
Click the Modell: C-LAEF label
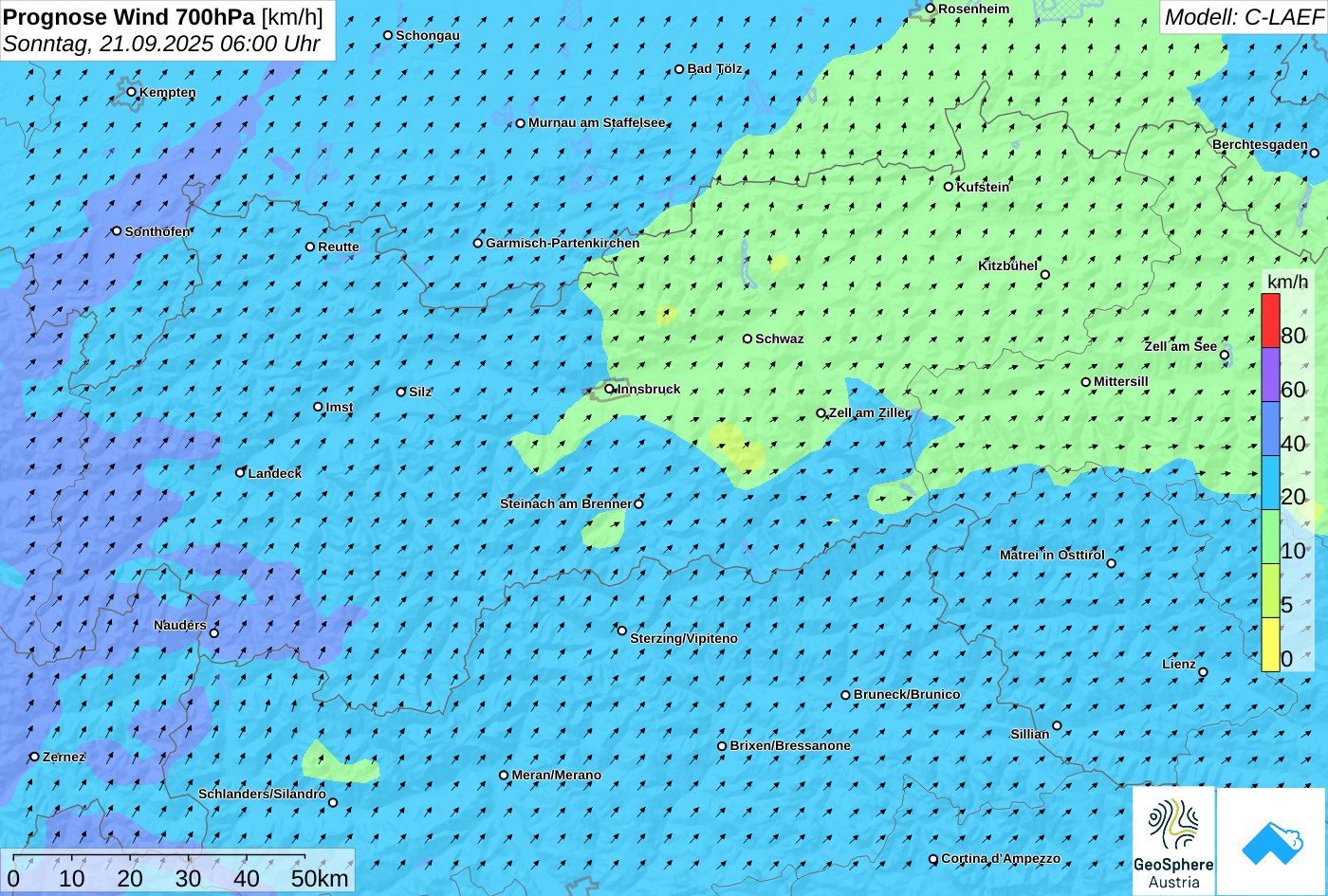1244,16
